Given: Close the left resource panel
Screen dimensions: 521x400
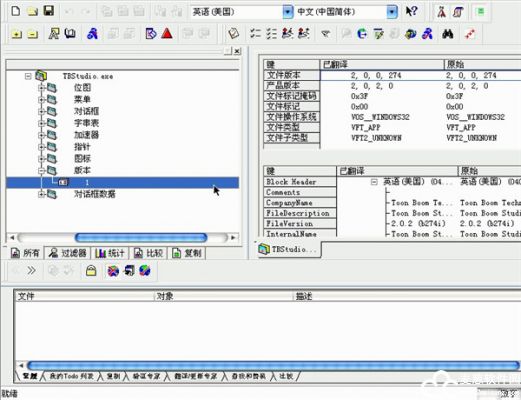Looking at the screenshot, I should [237, 51].
